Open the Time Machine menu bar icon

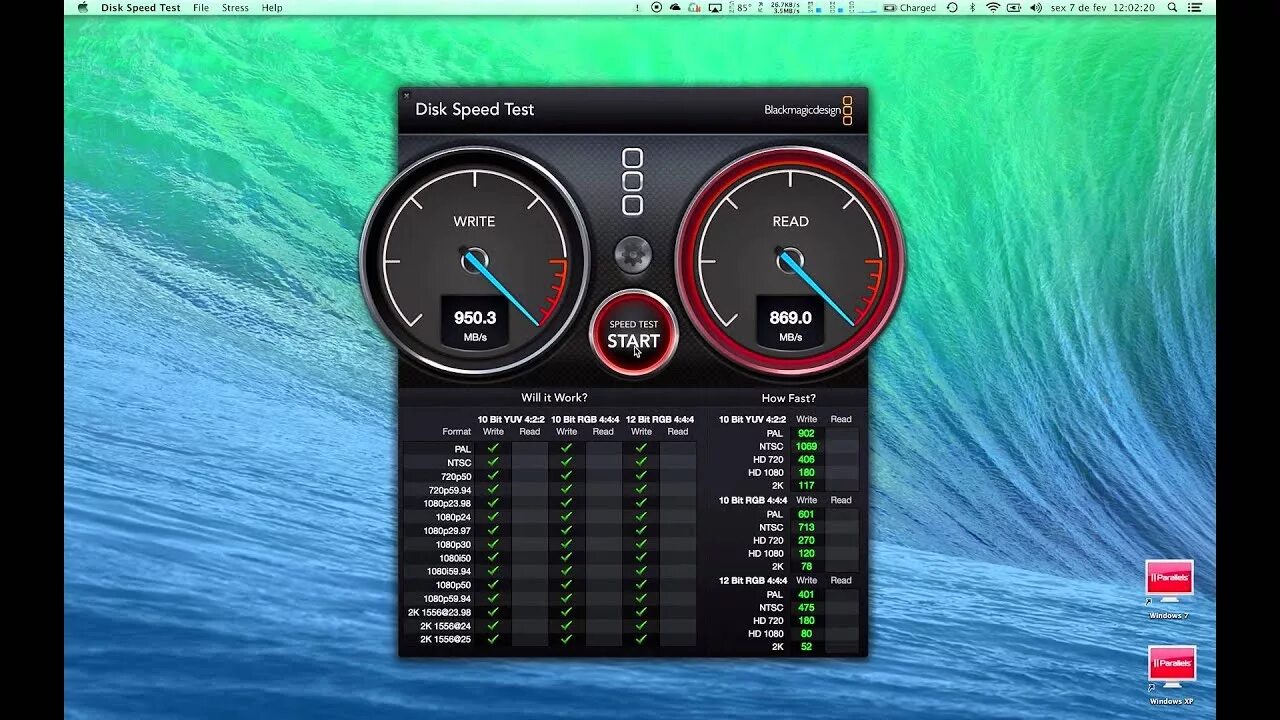pos(952,7)
